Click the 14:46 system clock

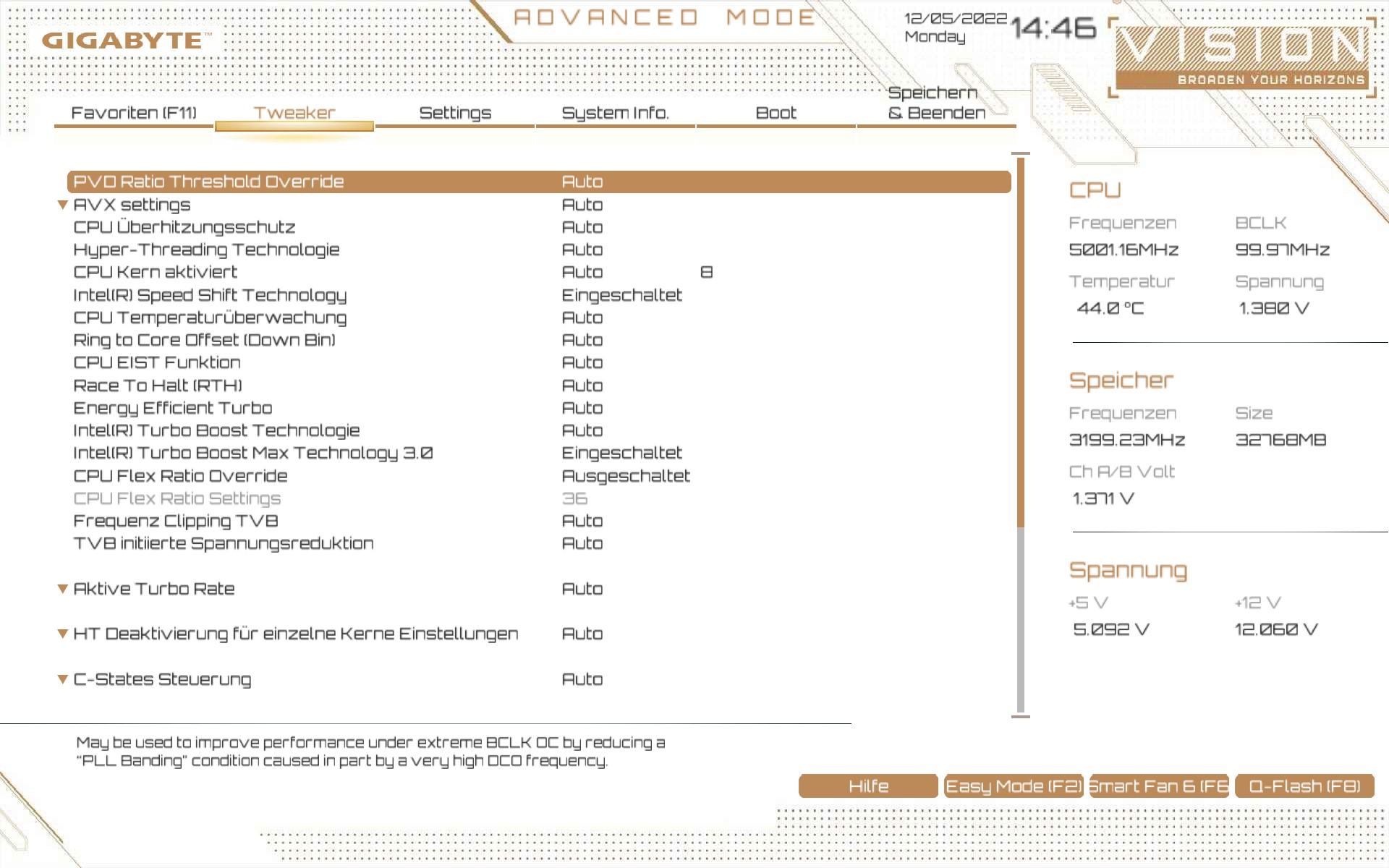tap(1053, 28)
